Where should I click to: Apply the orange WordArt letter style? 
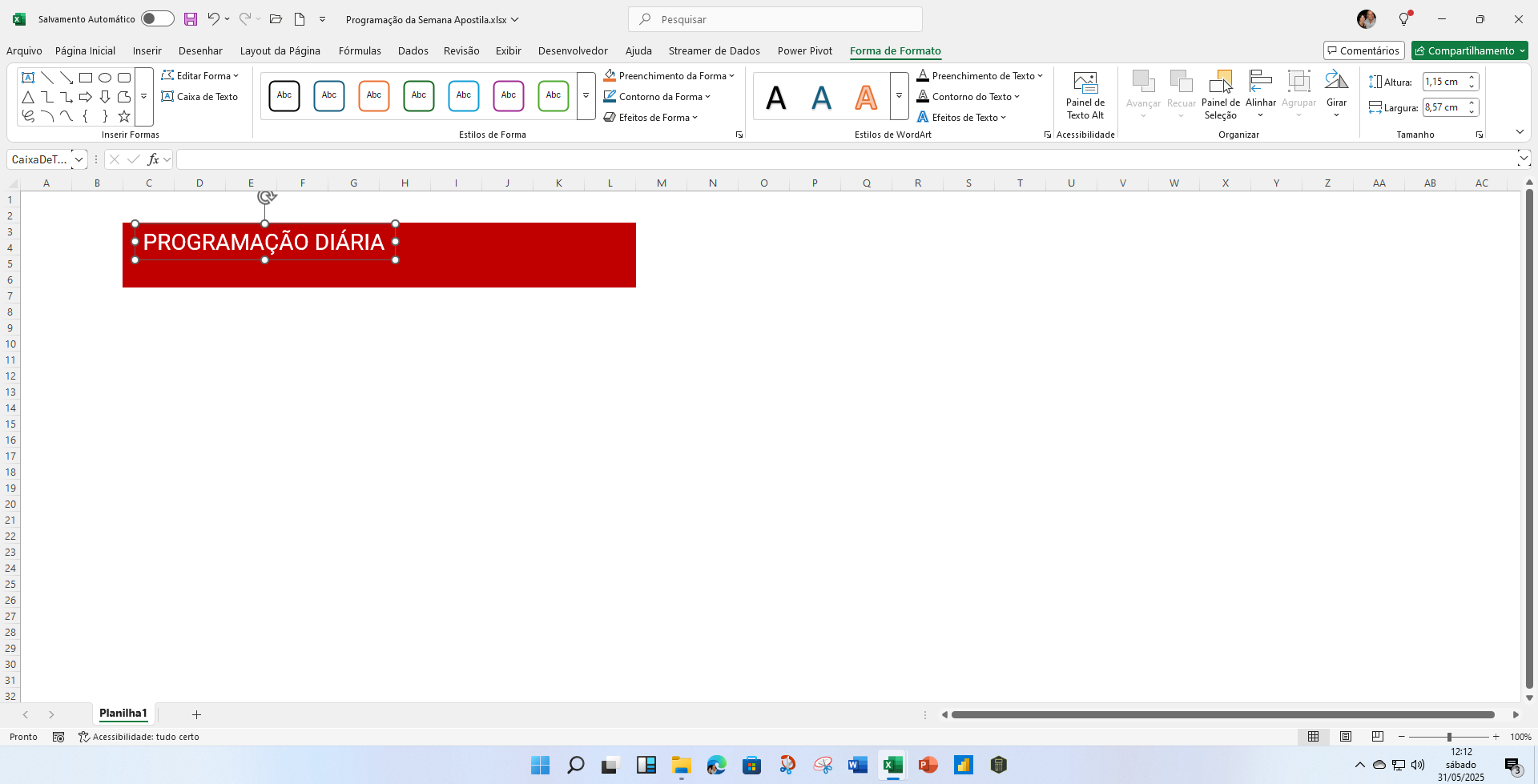point(865,97)
